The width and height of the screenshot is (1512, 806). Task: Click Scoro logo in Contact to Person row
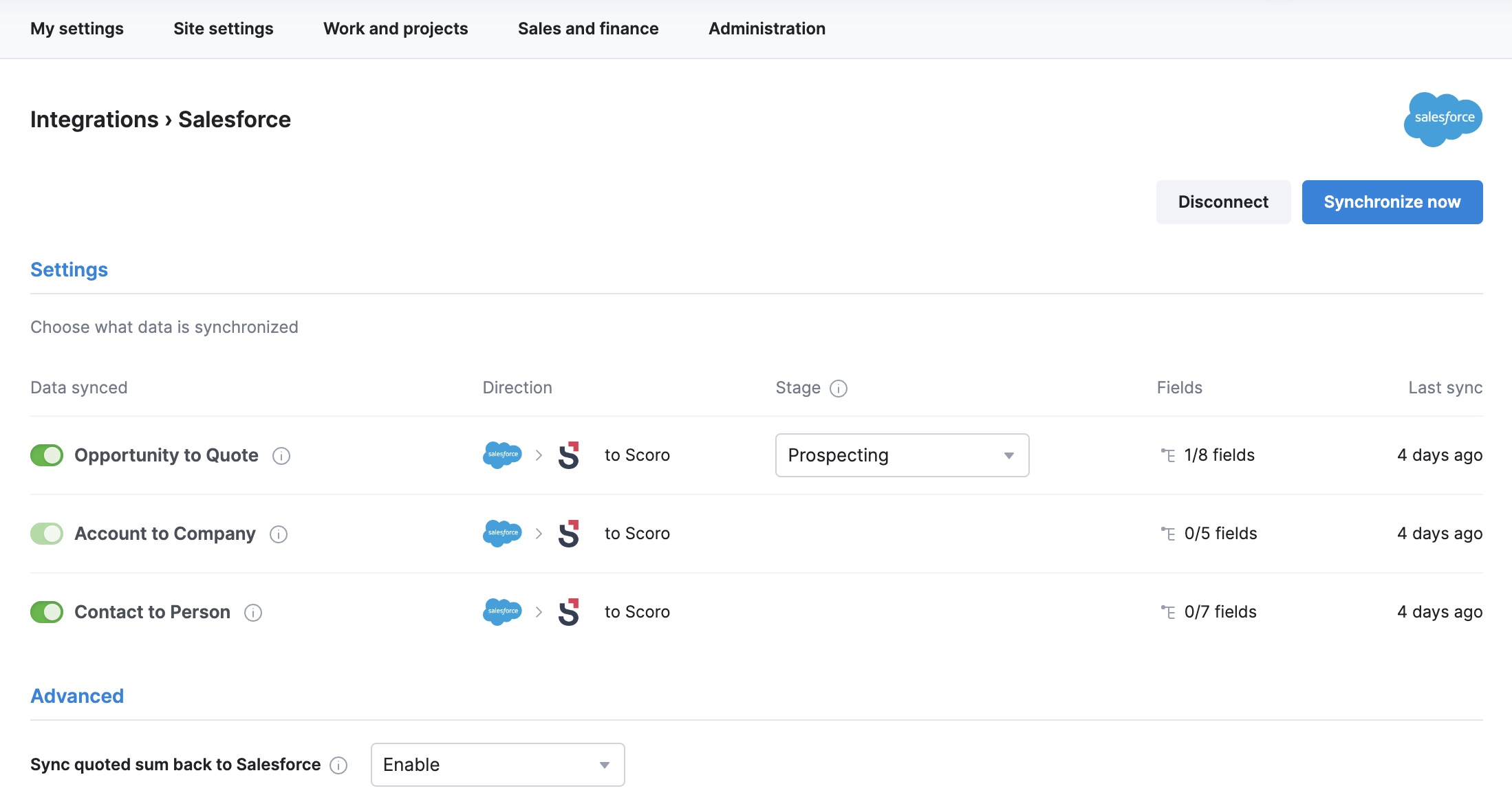click(x=569, y=612)
